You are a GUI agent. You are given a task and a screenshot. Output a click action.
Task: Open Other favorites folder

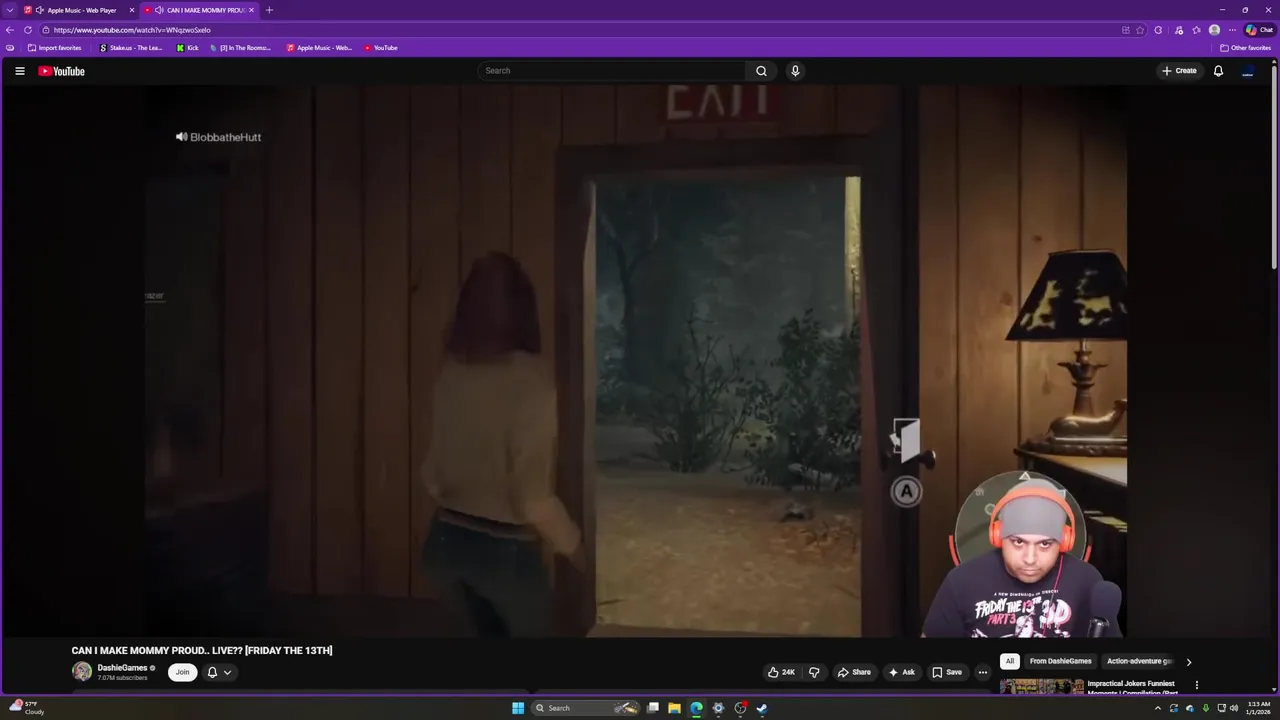coord(1245,48)
